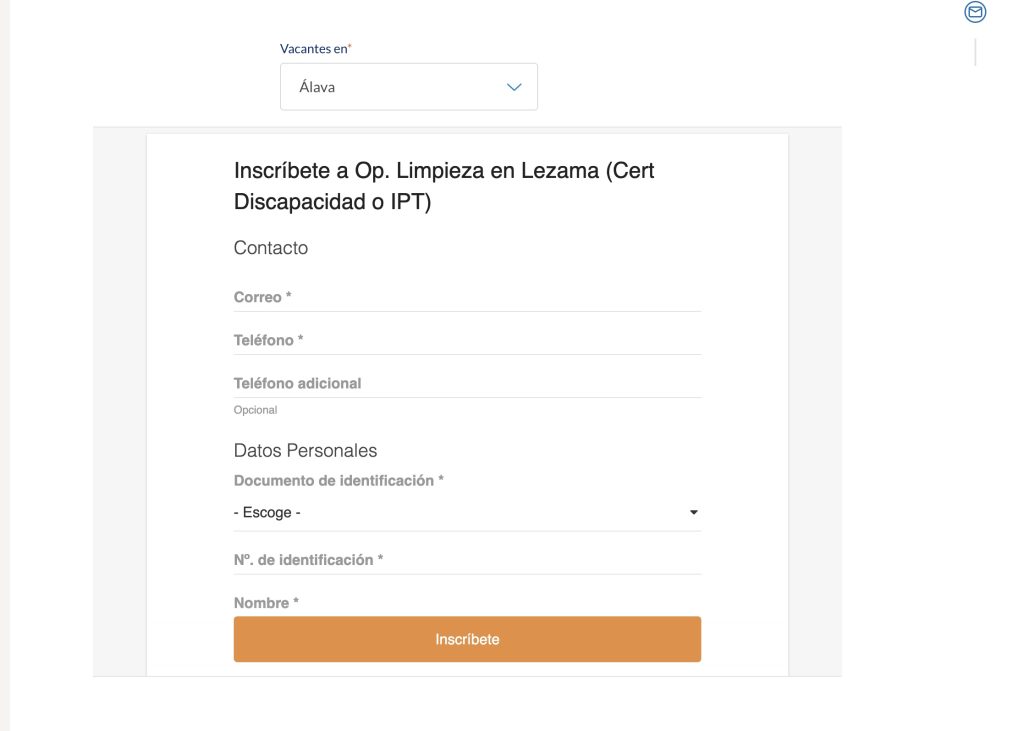The width and height of the screenshot is (1024, 731).
Task: Open the Vacantes en province dropdown
Action: click(408, 87)
